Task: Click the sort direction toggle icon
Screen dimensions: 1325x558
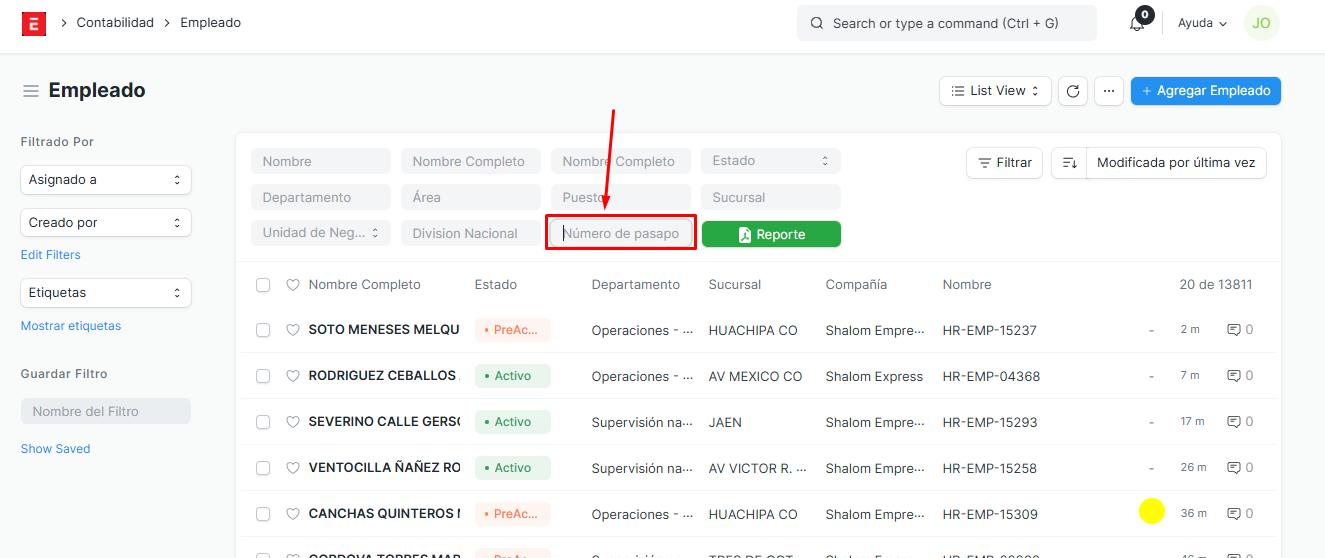Action: (x=1069, y=163)
